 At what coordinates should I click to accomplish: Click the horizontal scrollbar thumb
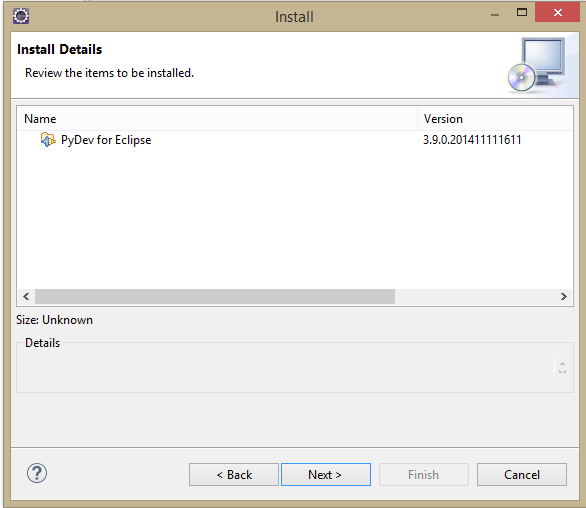215,296
